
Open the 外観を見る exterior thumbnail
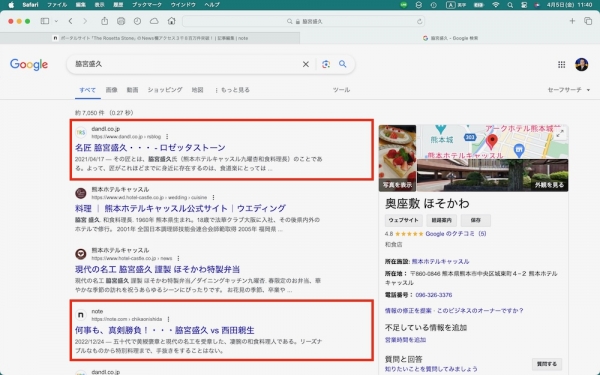pos(492,175)
